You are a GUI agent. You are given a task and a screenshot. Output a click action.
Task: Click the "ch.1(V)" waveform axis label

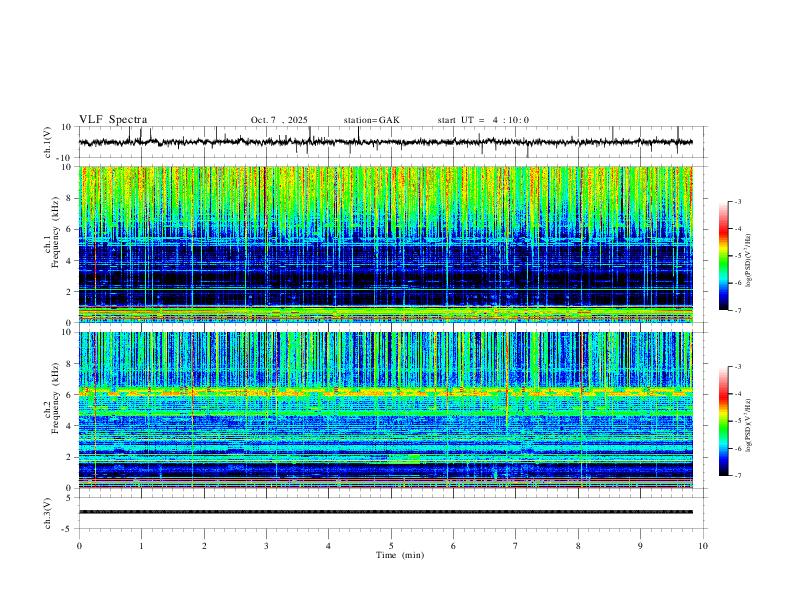[x=48, y=142]
